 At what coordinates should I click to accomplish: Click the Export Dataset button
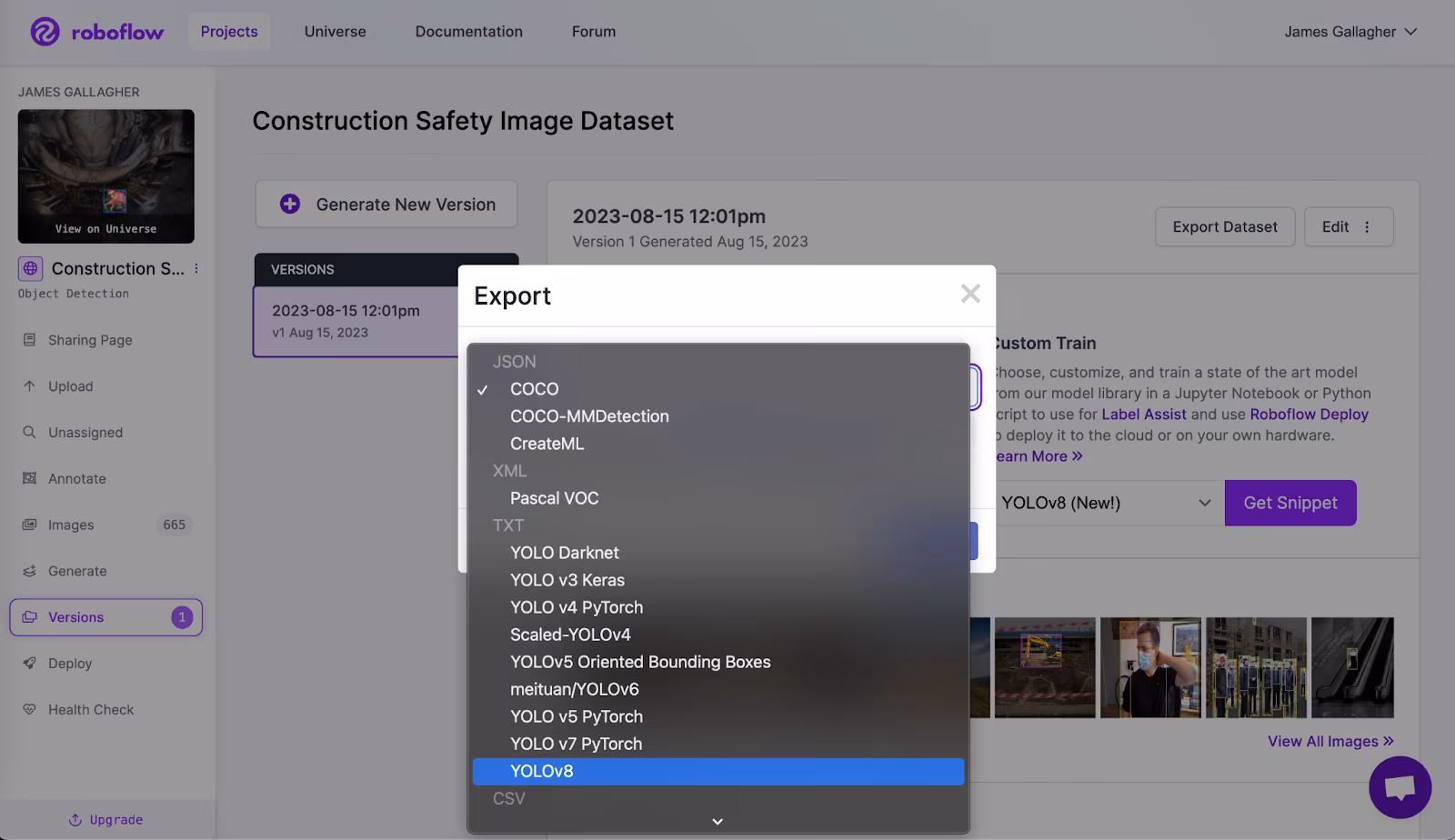tap(1225, 227)
